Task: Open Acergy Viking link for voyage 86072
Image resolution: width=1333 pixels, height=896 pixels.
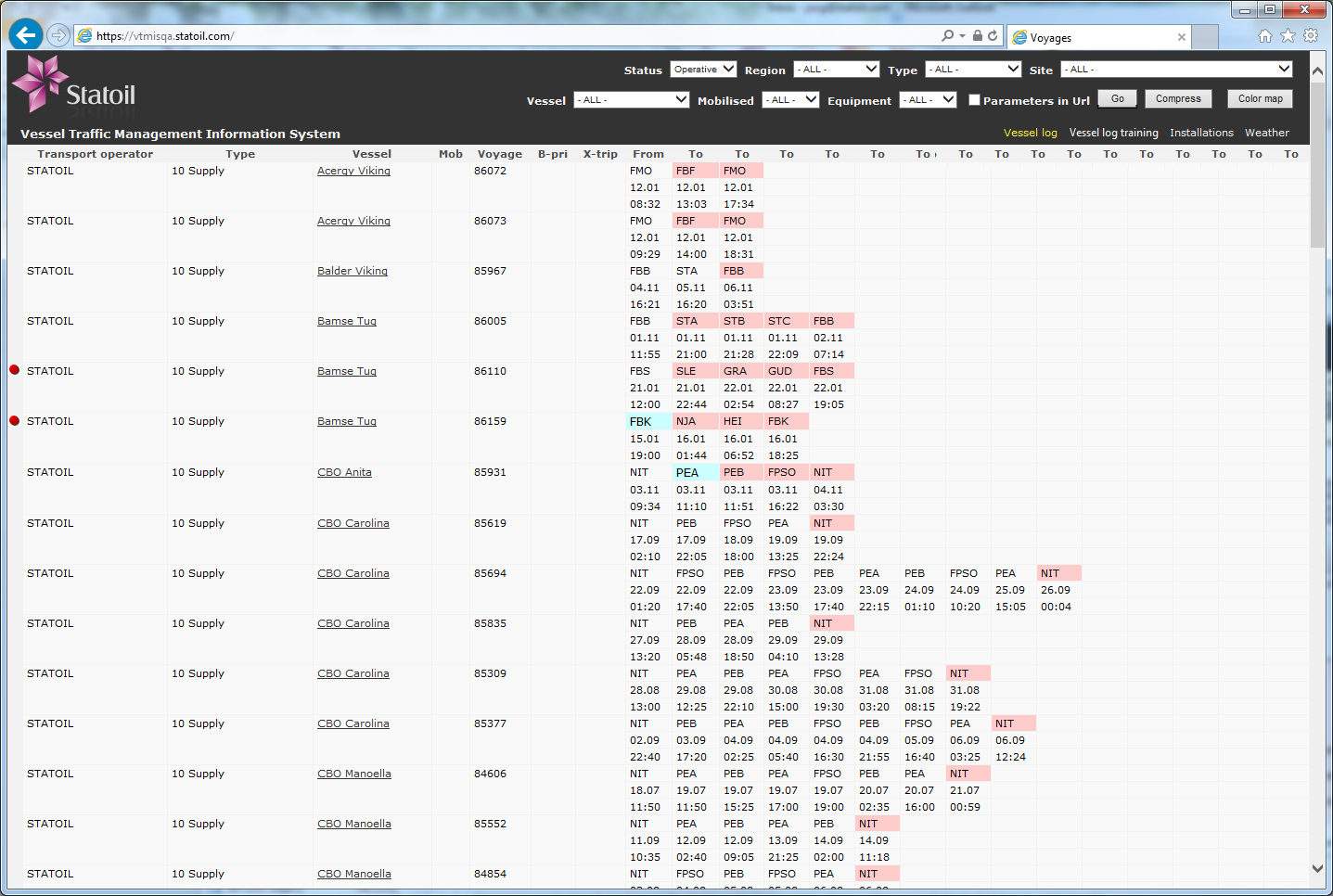Action: coord(353,171)
